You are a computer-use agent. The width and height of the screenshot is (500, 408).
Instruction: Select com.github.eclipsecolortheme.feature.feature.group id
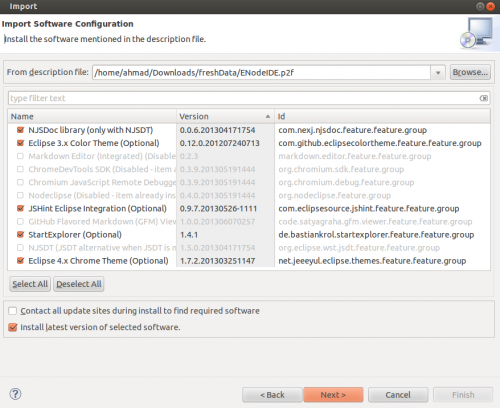[x=380, y=143]
